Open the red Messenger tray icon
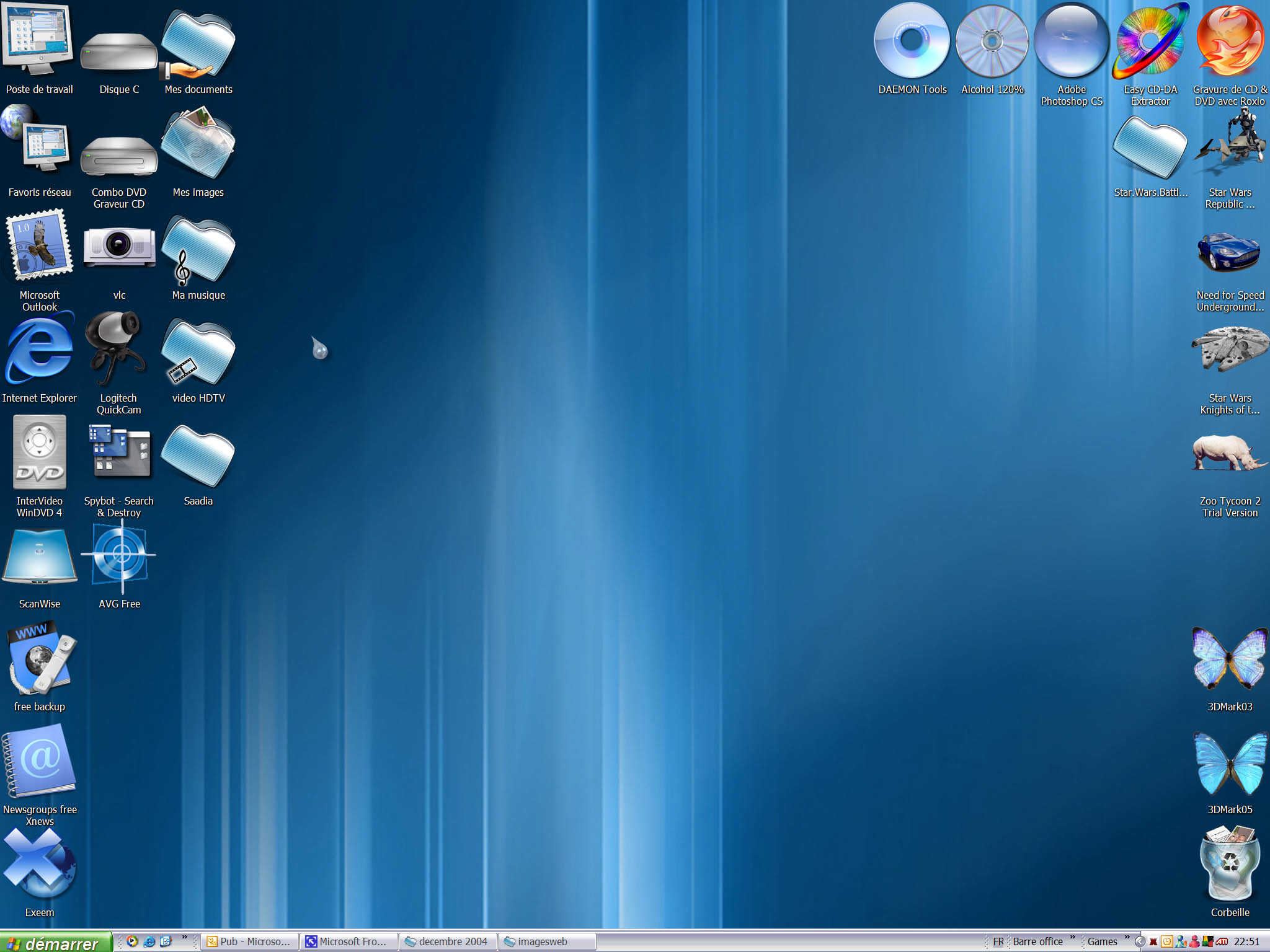This screenshot has width=1270, height=952. point(1194,942)
